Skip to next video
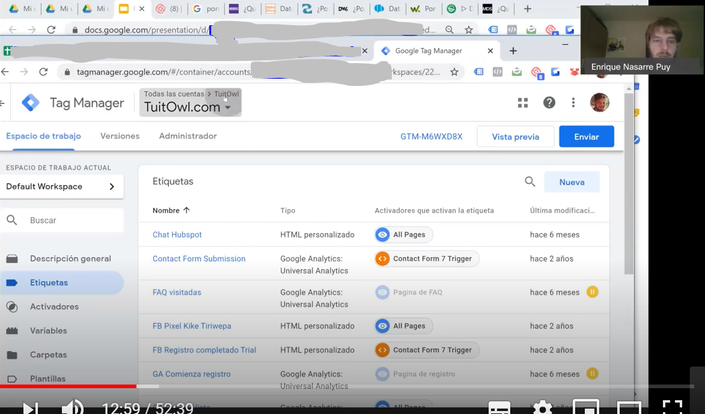705x414 pixels. 30,408
